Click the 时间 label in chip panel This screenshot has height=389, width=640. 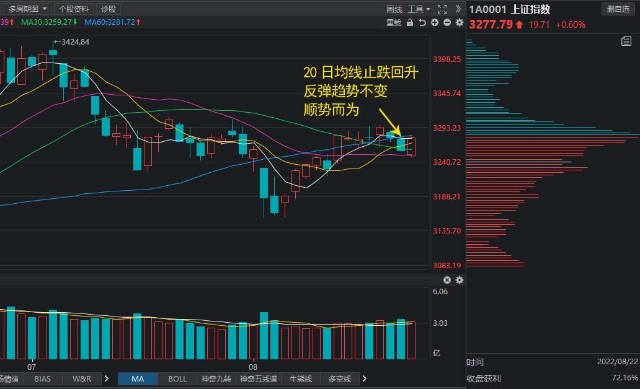pos(475,362)
